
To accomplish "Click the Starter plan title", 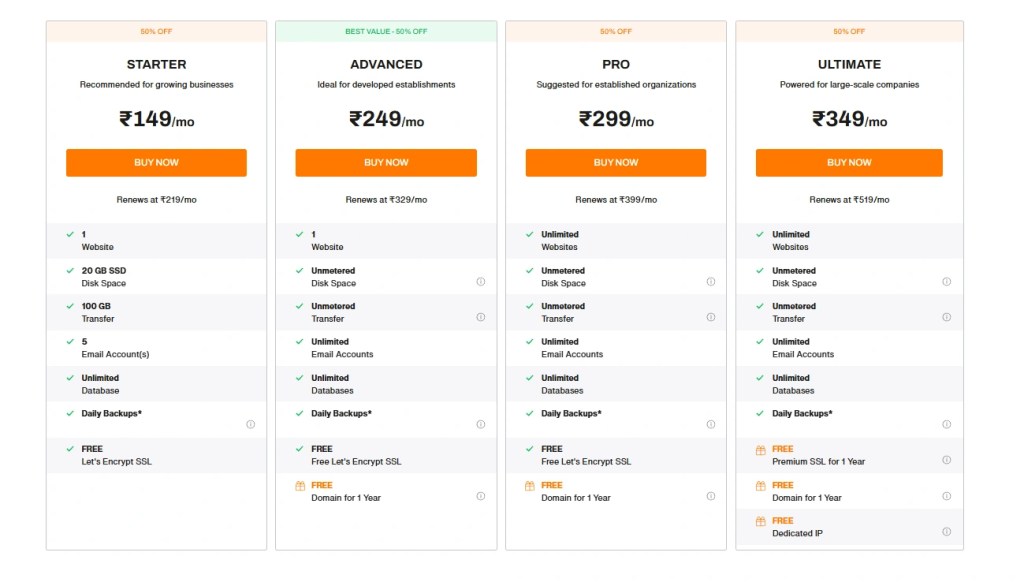I will (156, 64).
